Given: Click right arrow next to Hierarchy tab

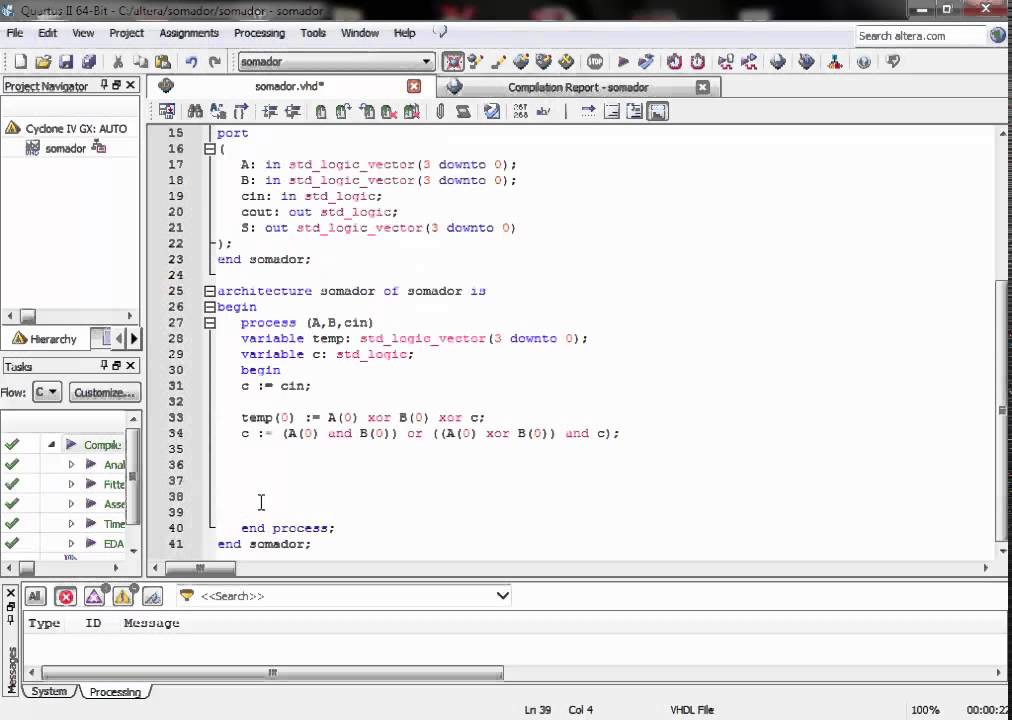Looking at the screenshot, I should pyautogui.click(x=134, y=338).
